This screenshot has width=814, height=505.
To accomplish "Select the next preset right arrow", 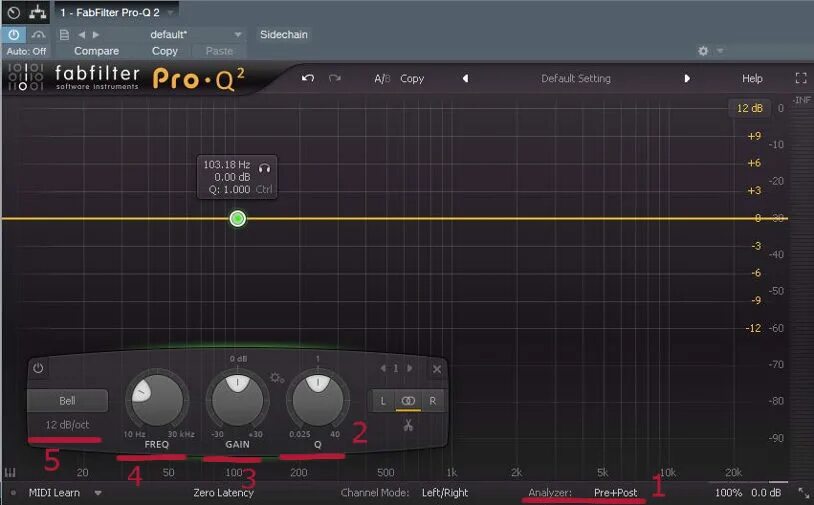I will [x=687, y=78].
